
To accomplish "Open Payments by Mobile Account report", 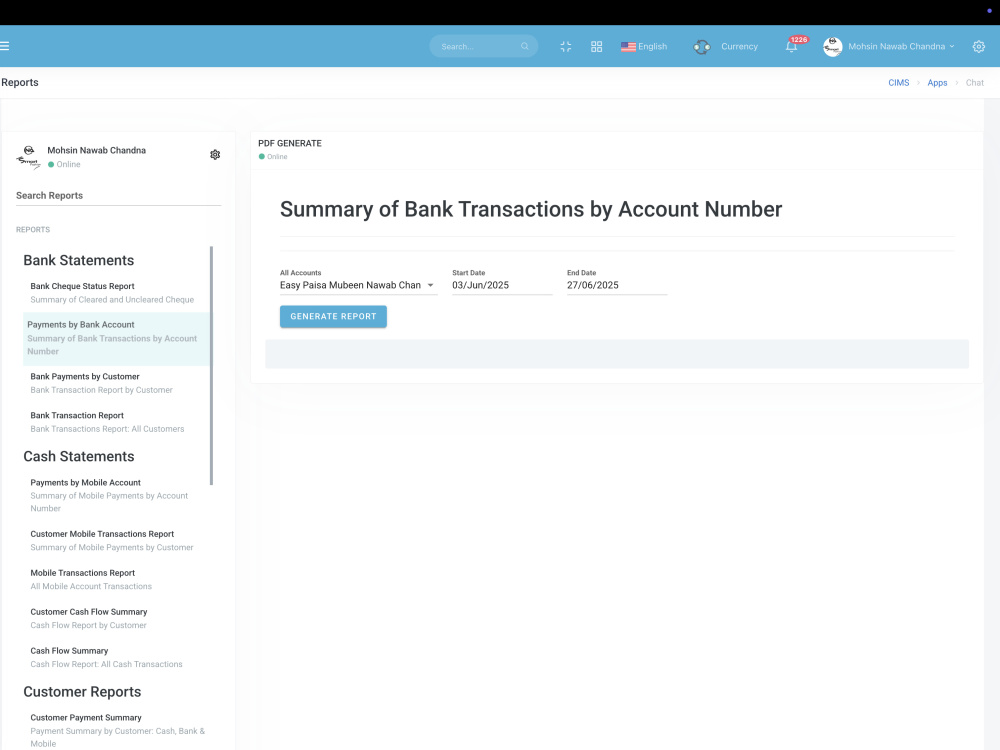I will pyautogui.click(x=116, y=496).
